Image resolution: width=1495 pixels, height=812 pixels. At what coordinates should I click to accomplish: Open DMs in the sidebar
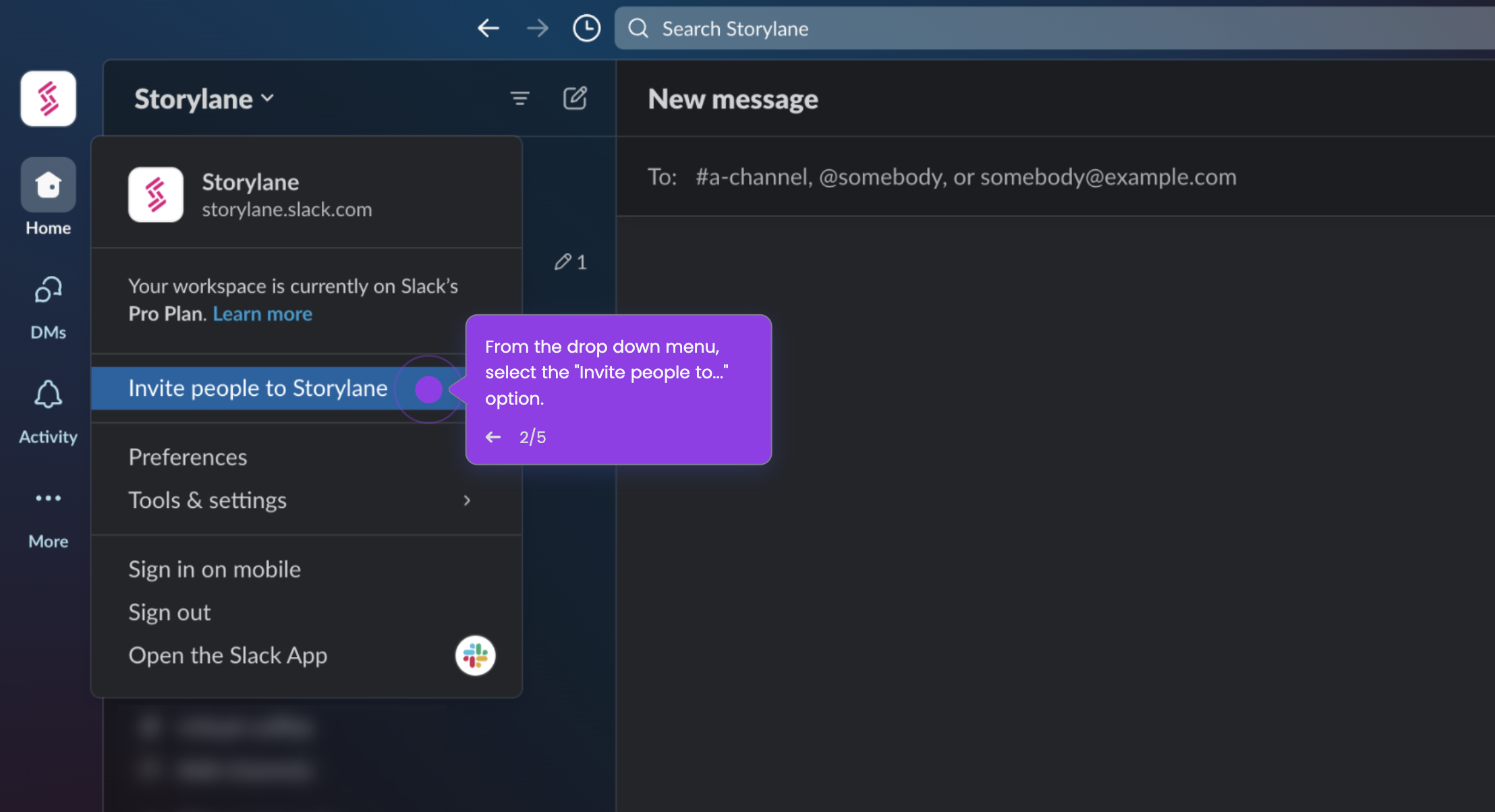coord(48,308)
